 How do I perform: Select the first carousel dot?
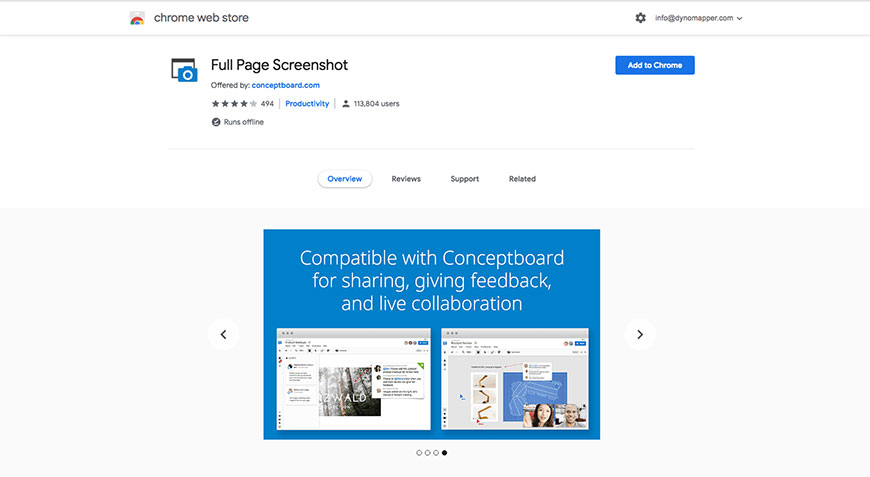pos(419,453)
